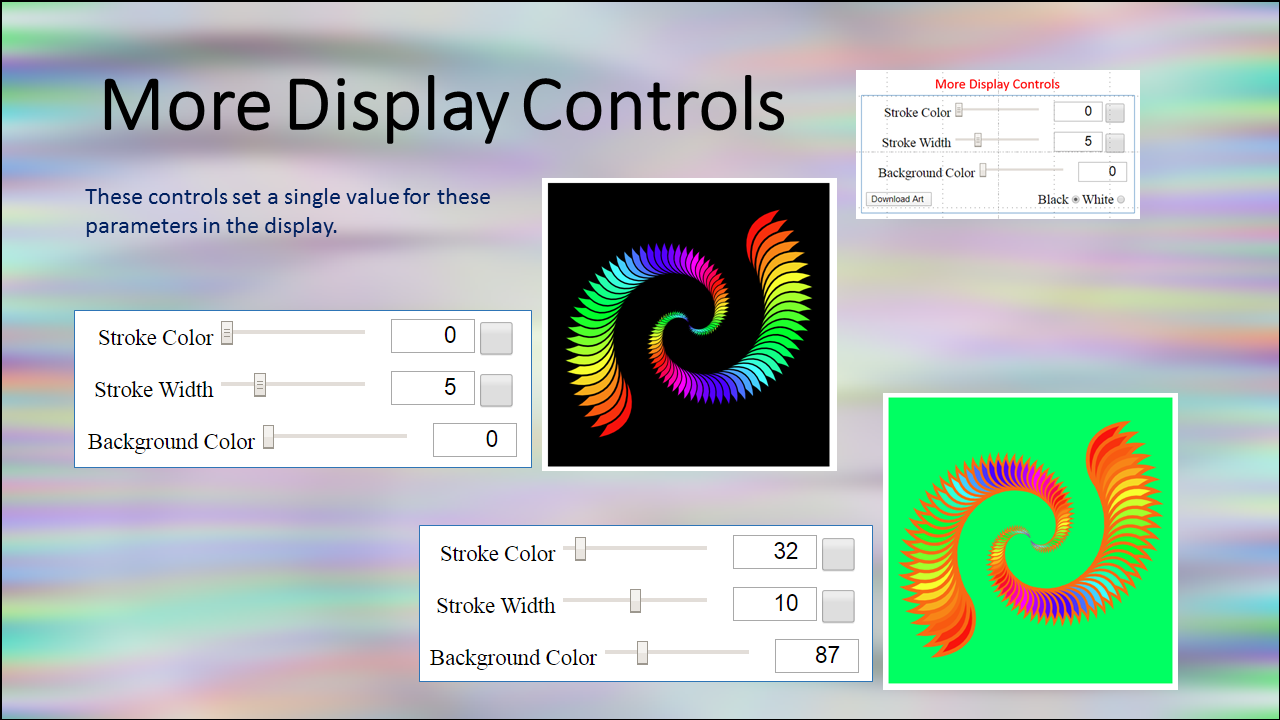Click the Background Color slider handle set to 87
The width and height of the screenshot is (1280, 720).
point(643,653)
